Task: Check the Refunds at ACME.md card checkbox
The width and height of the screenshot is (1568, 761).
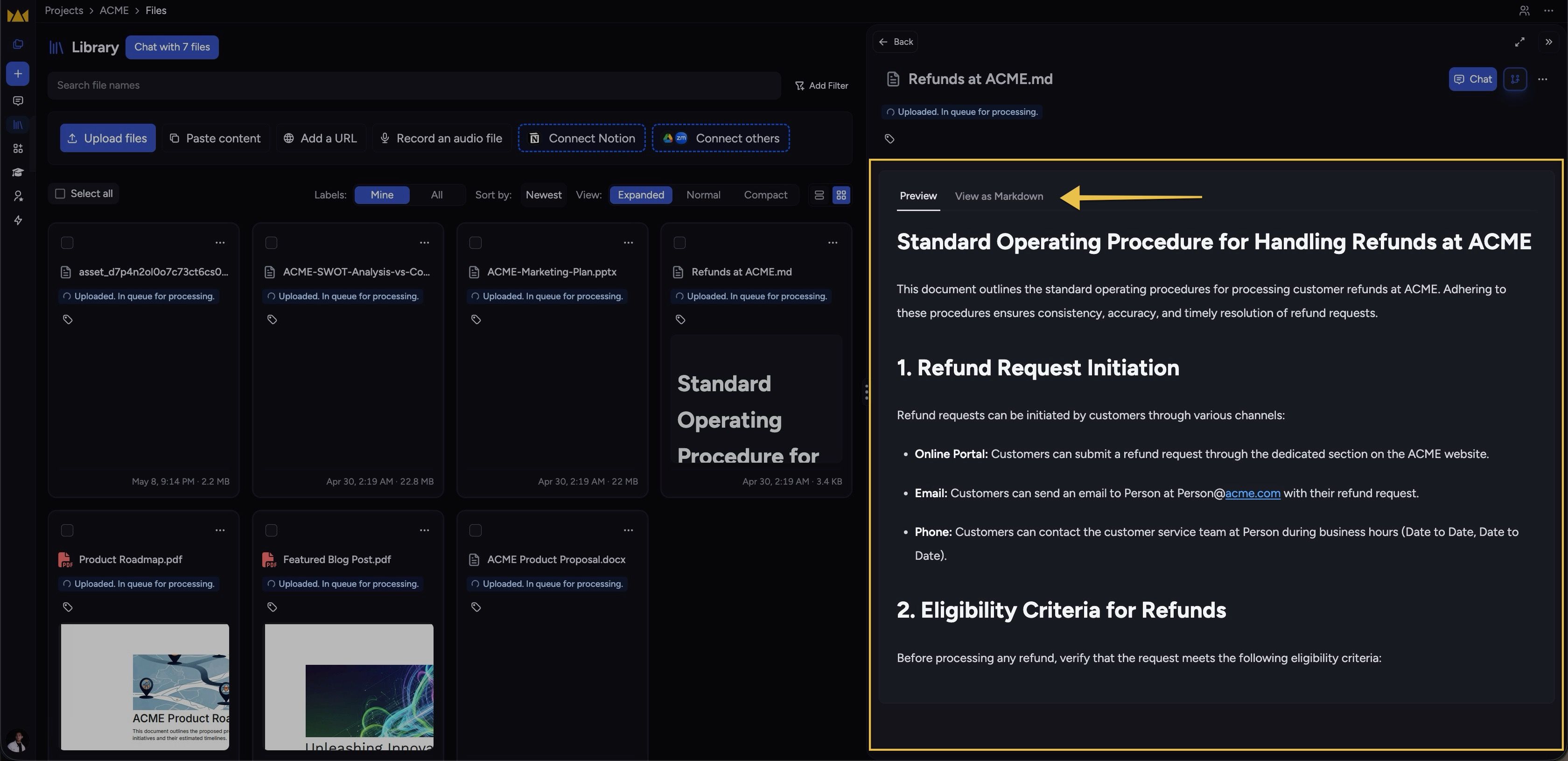Action: tap(680, 243)
